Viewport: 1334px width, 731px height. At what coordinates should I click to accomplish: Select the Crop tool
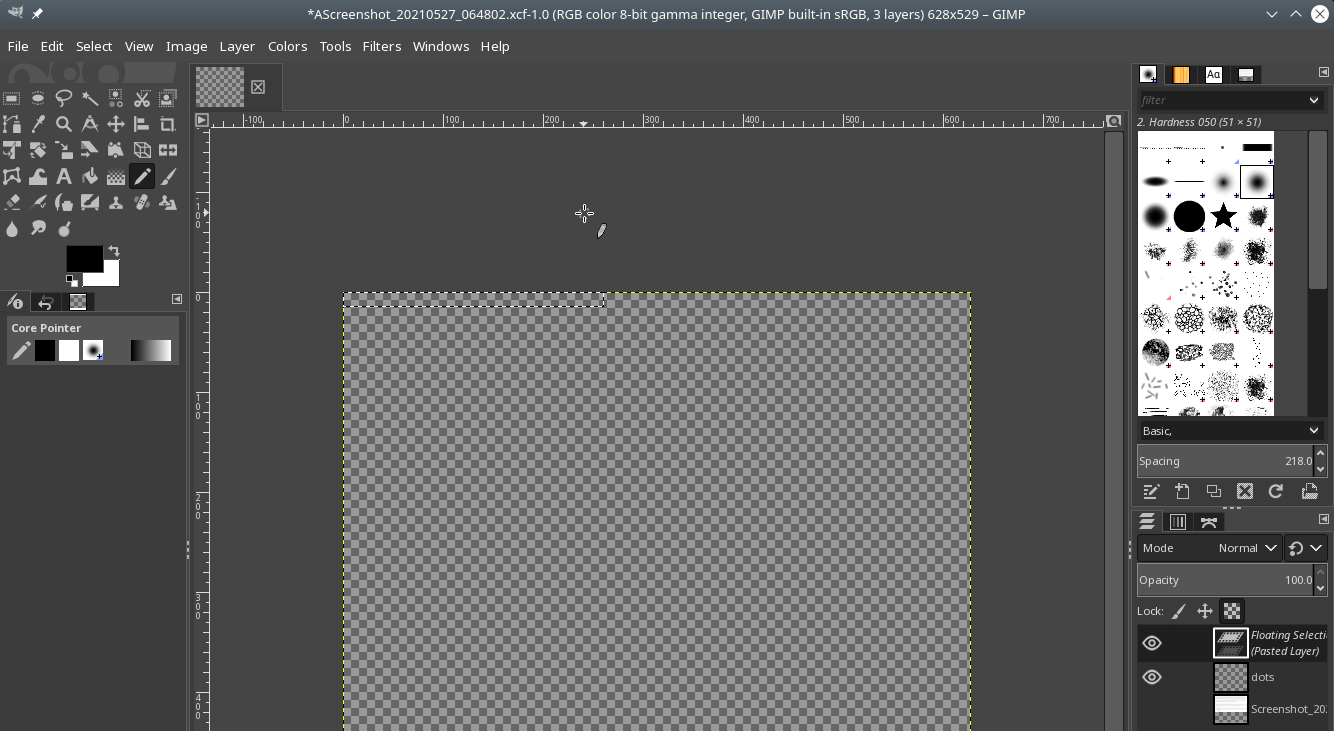tap(168, 124)
